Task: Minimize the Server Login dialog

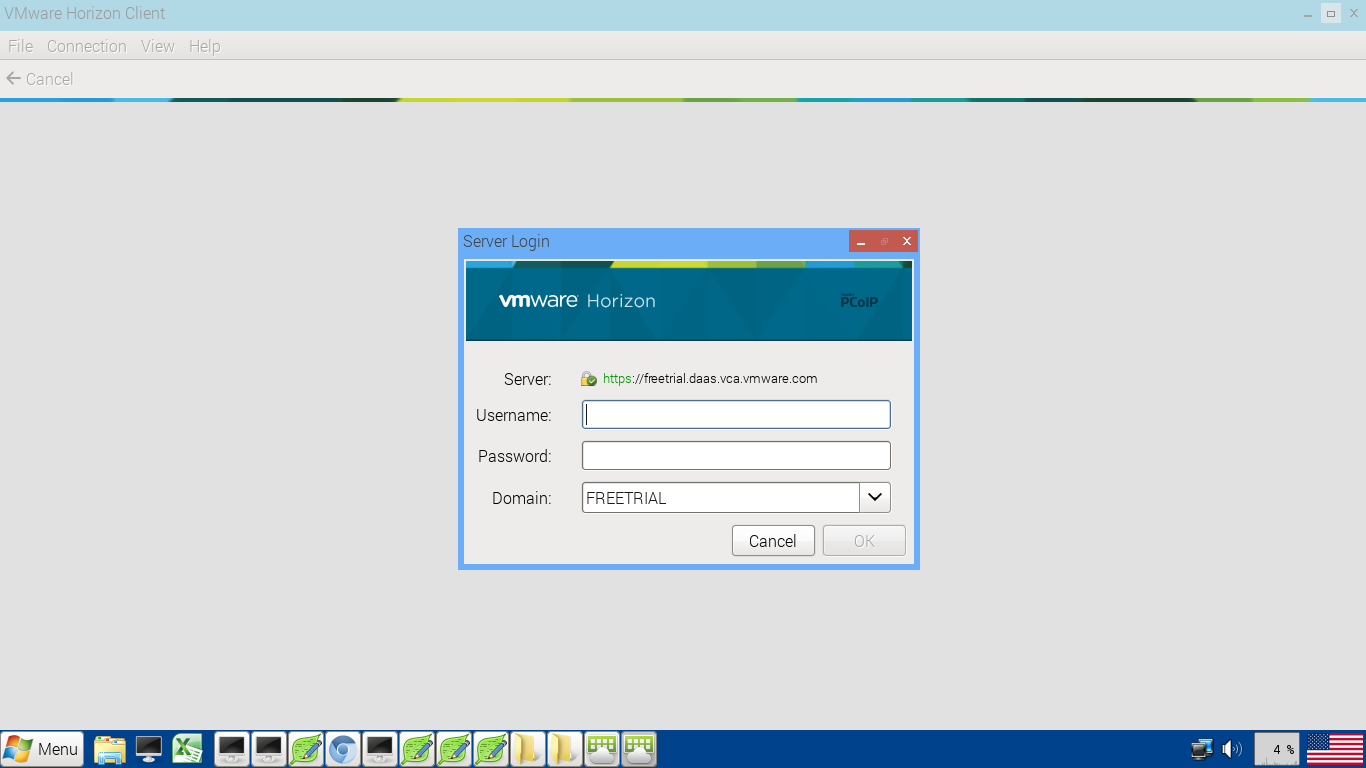Action: point(861,242)
